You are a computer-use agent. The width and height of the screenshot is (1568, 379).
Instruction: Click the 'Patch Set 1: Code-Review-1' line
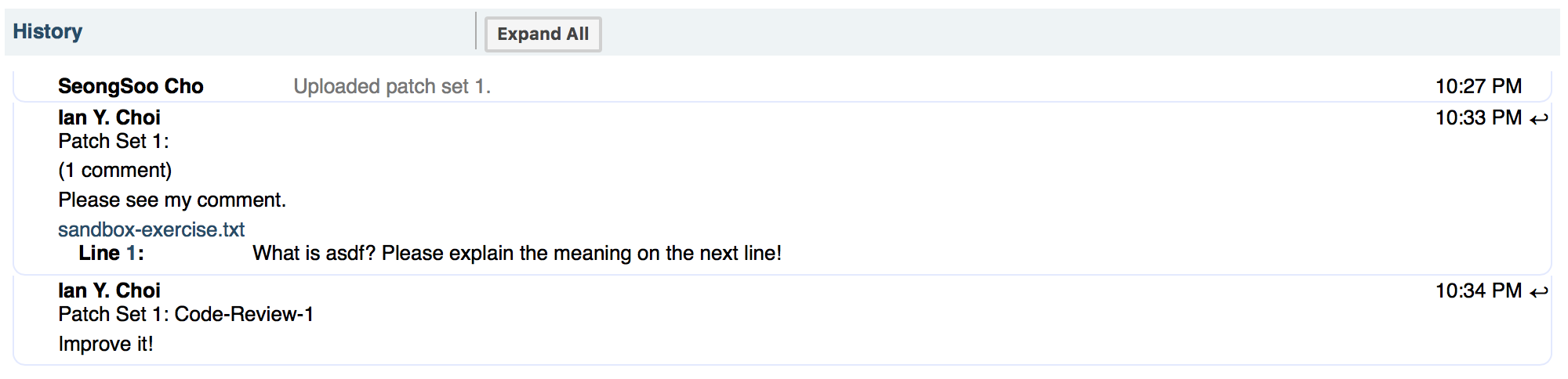pos(186,314)
